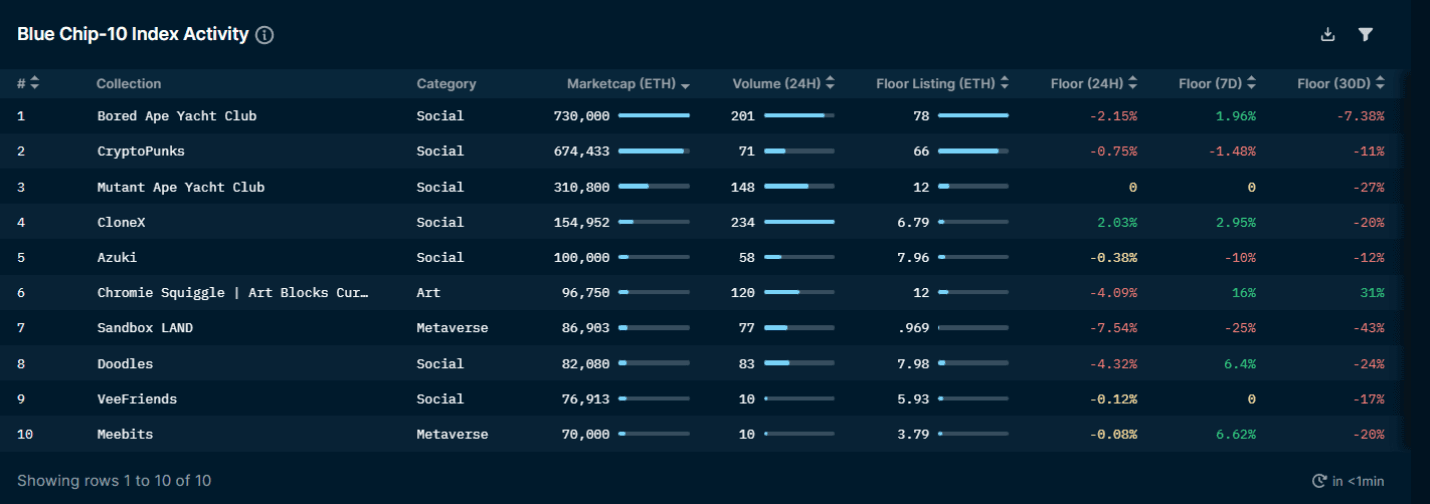Click the 6.62% floor 7D value
Screen dimensions: 1430x504
1236,434
